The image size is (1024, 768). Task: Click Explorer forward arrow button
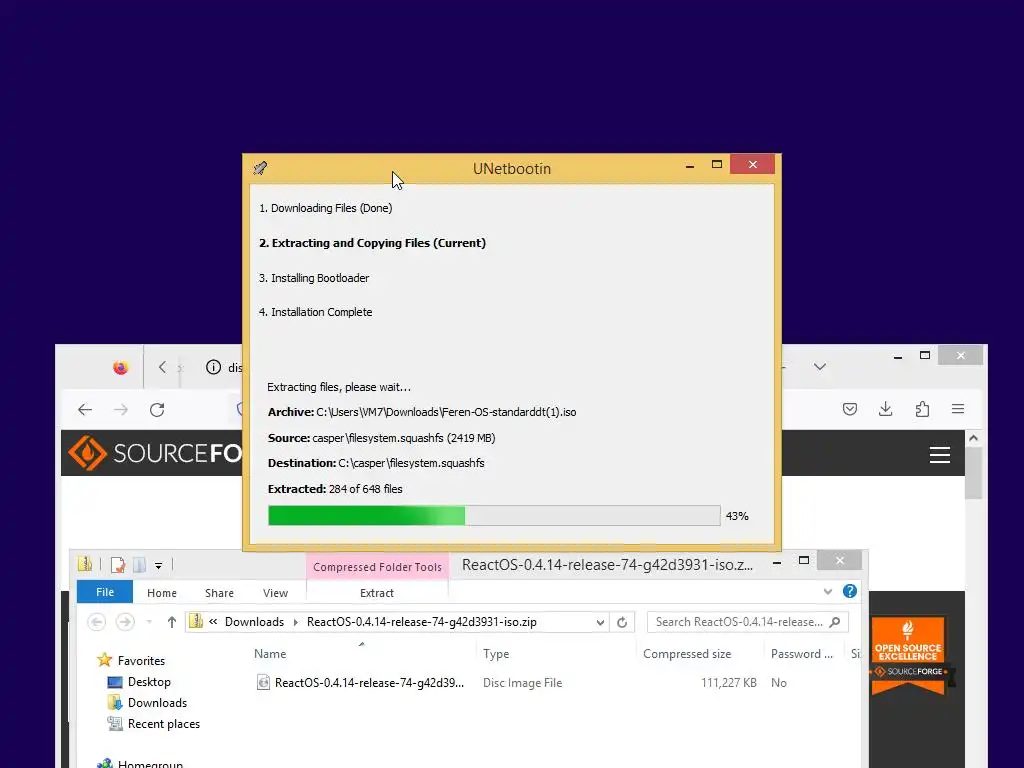tap(125, 622)
